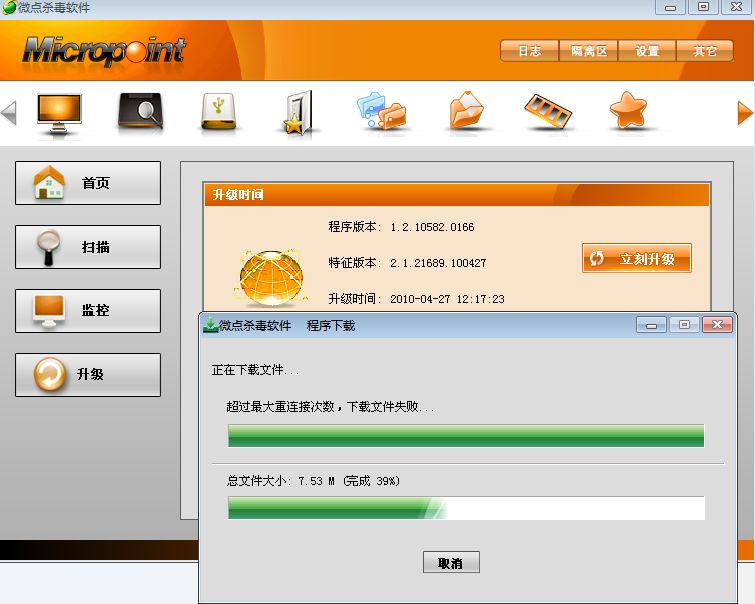
Task: Click the file download progress bar
Action: tap(466, 436)
